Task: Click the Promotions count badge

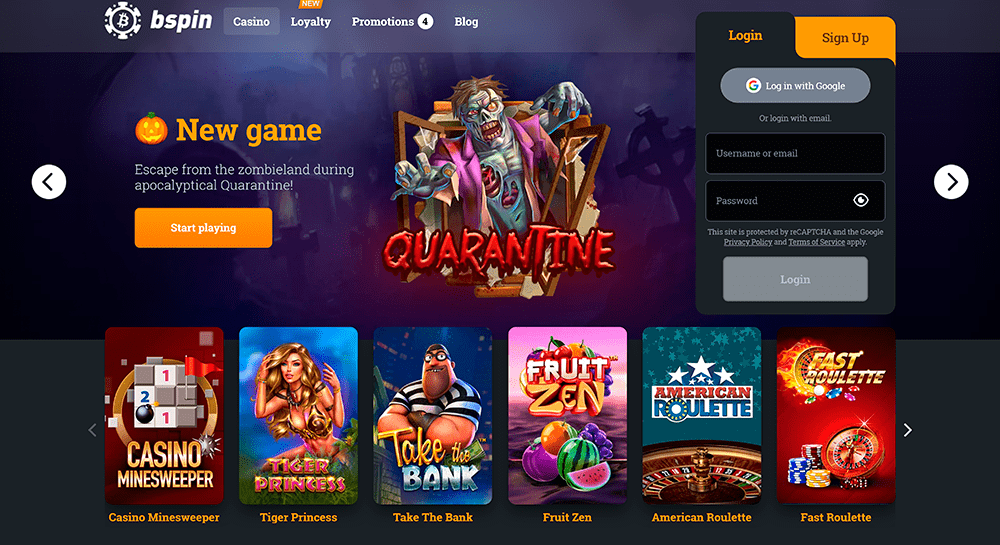Action: pyautogui.click(x=425, y=22)
